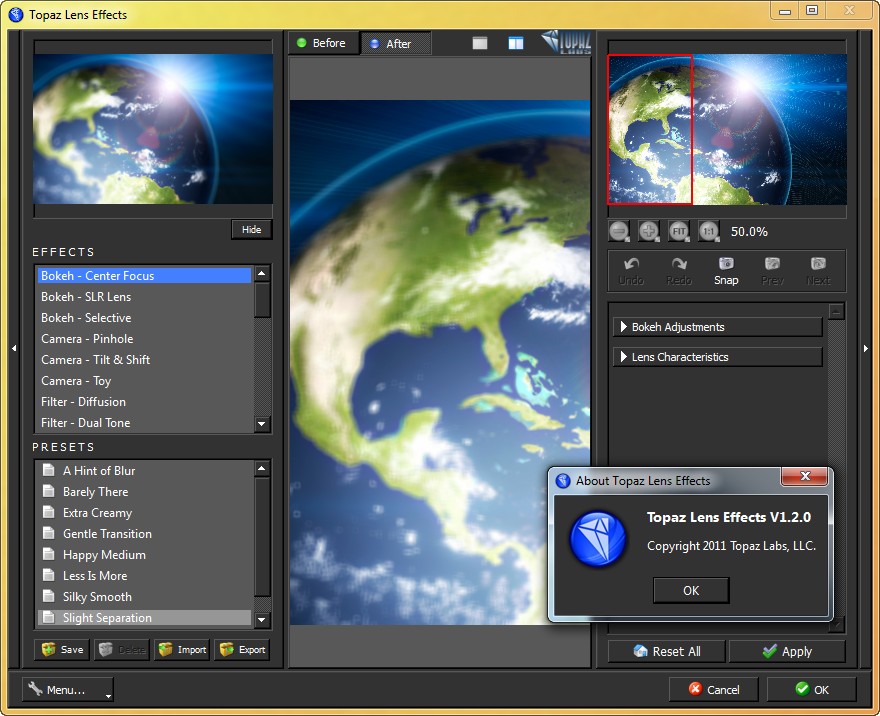Select Camera - Tilt & Shift effect
880x716 pixels.
tap(144, 360)
